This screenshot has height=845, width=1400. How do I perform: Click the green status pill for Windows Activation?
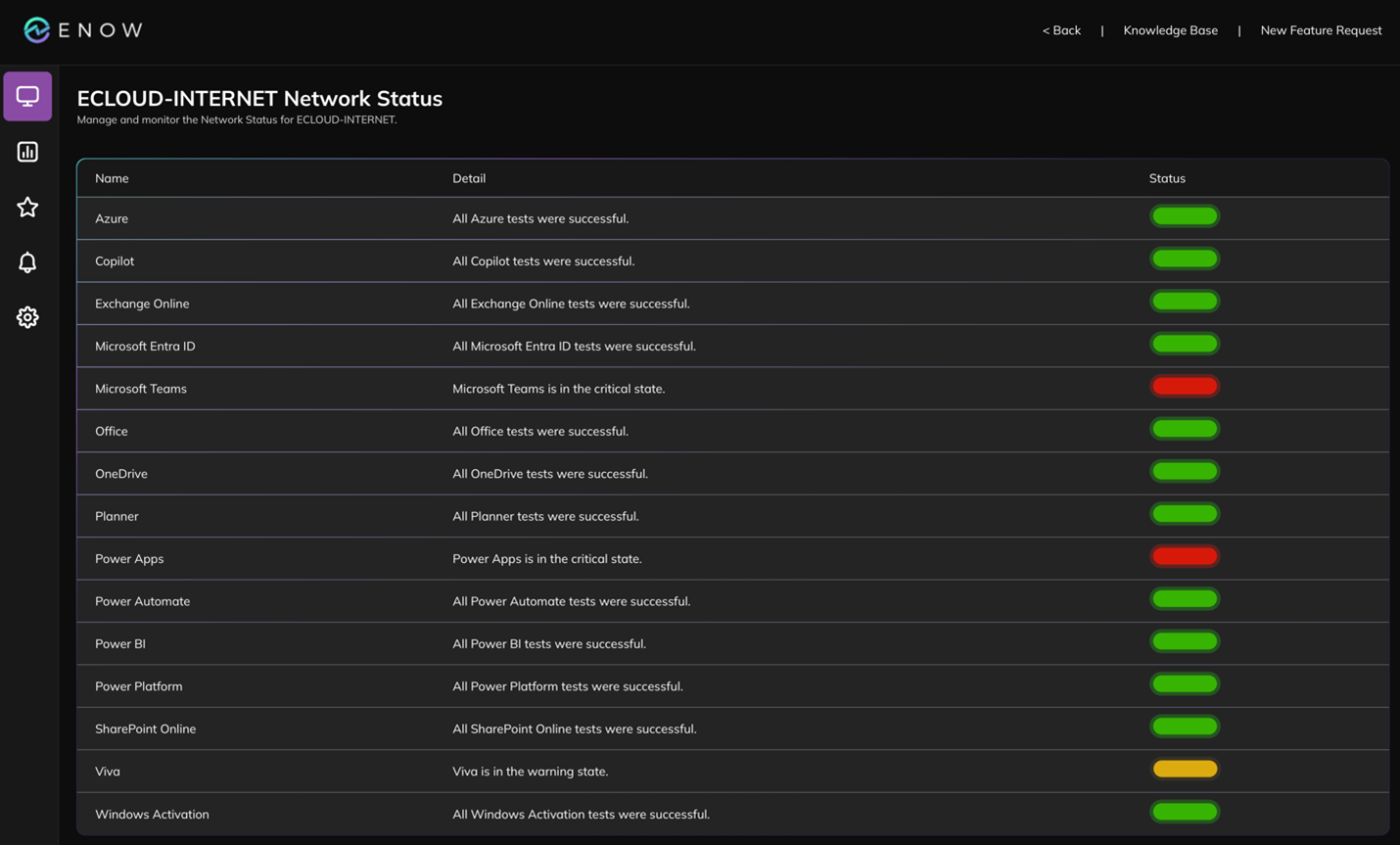click(x=1185, y=812)
